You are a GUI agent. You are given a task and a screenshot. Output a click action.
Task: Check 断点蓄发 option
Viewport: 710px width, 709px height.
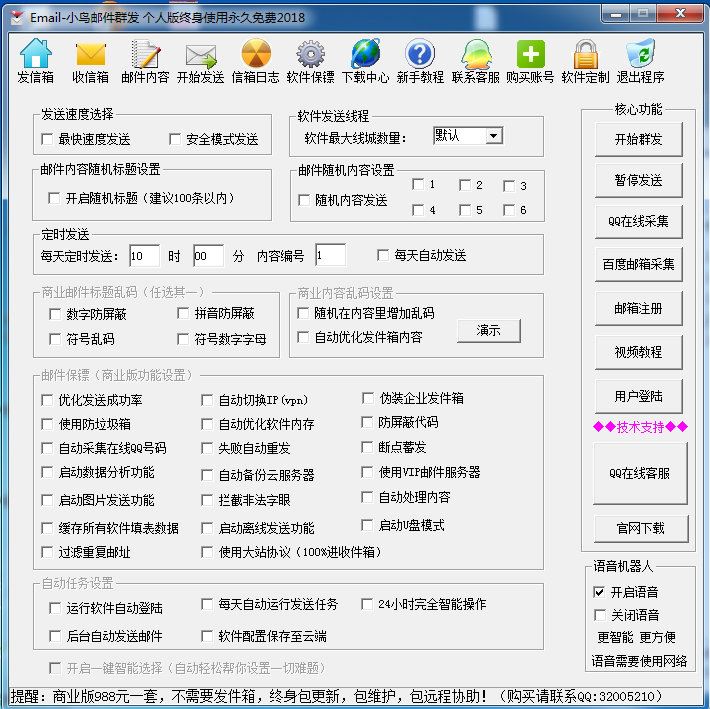click(x=367, y=447)
